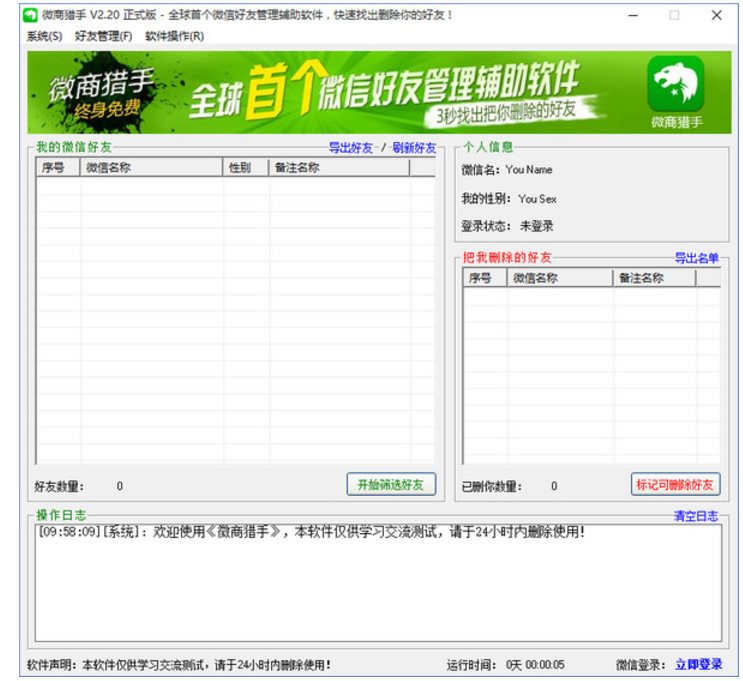Click the 微商猎手 panther logo in banner
The height and width of the screenshot is (681, 743).
point(676,84)
